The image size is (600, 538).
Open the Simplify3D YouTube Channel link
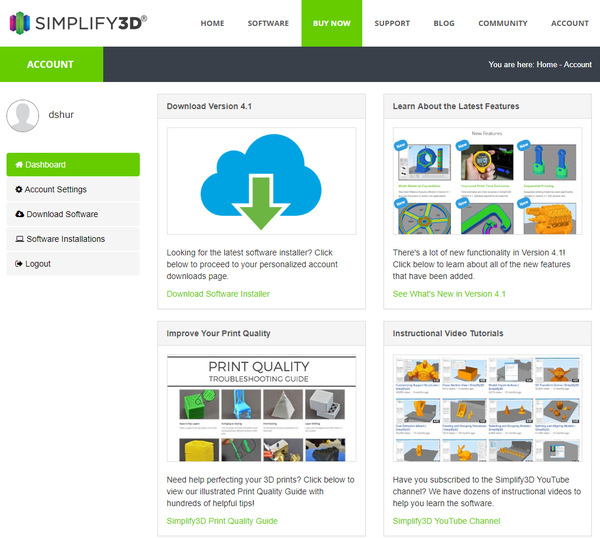pos(446,521)
